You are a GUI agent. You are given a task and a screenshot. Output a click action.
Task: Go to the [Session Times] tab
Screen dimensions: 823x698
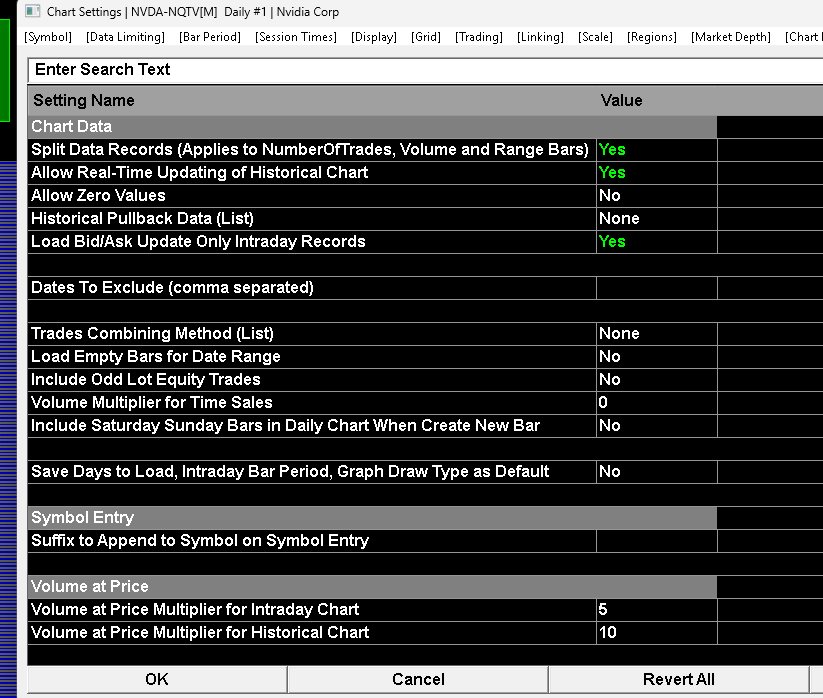coord(296,37)
